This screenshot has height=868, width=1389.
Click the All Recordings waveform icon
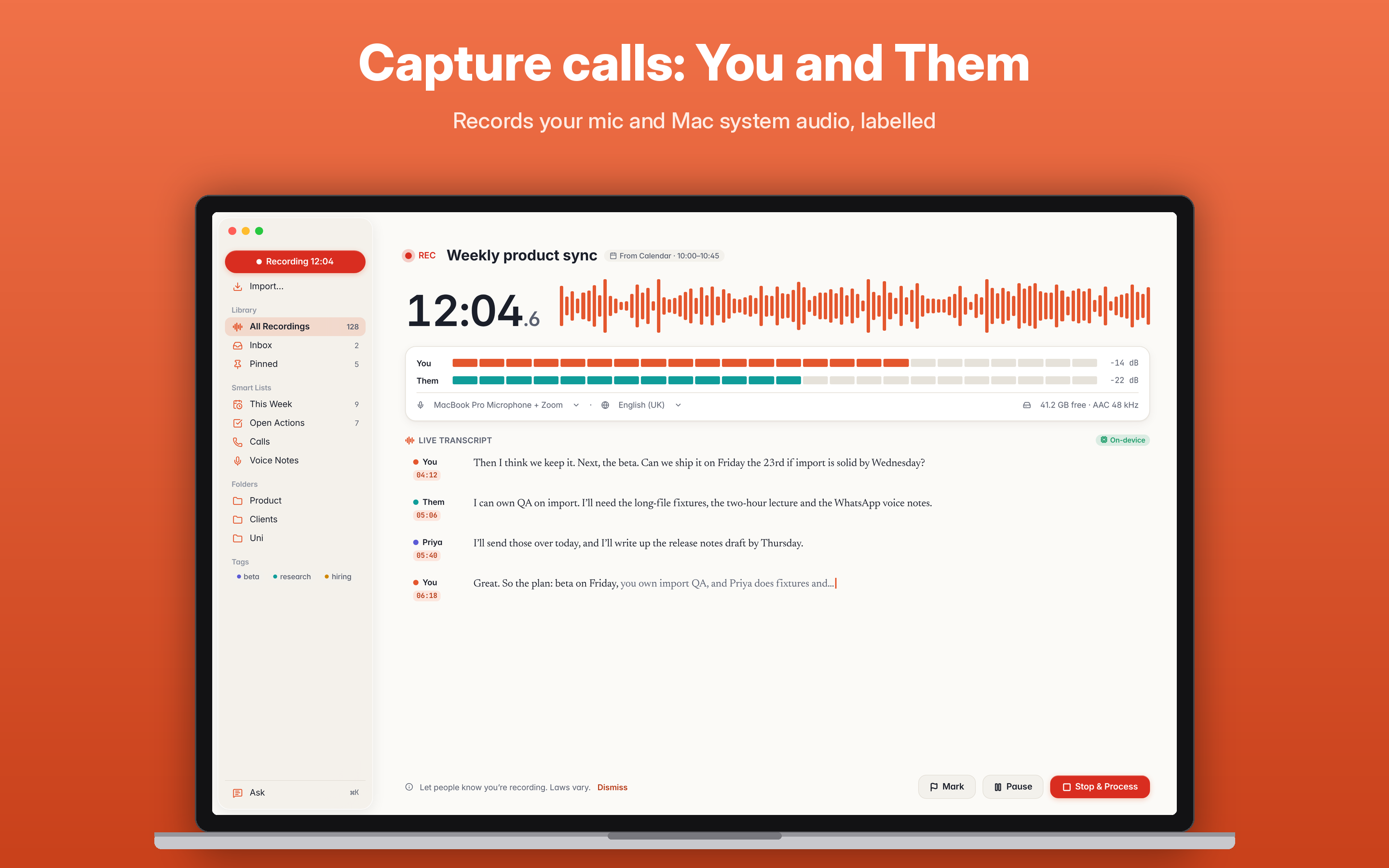pos(238,326)
